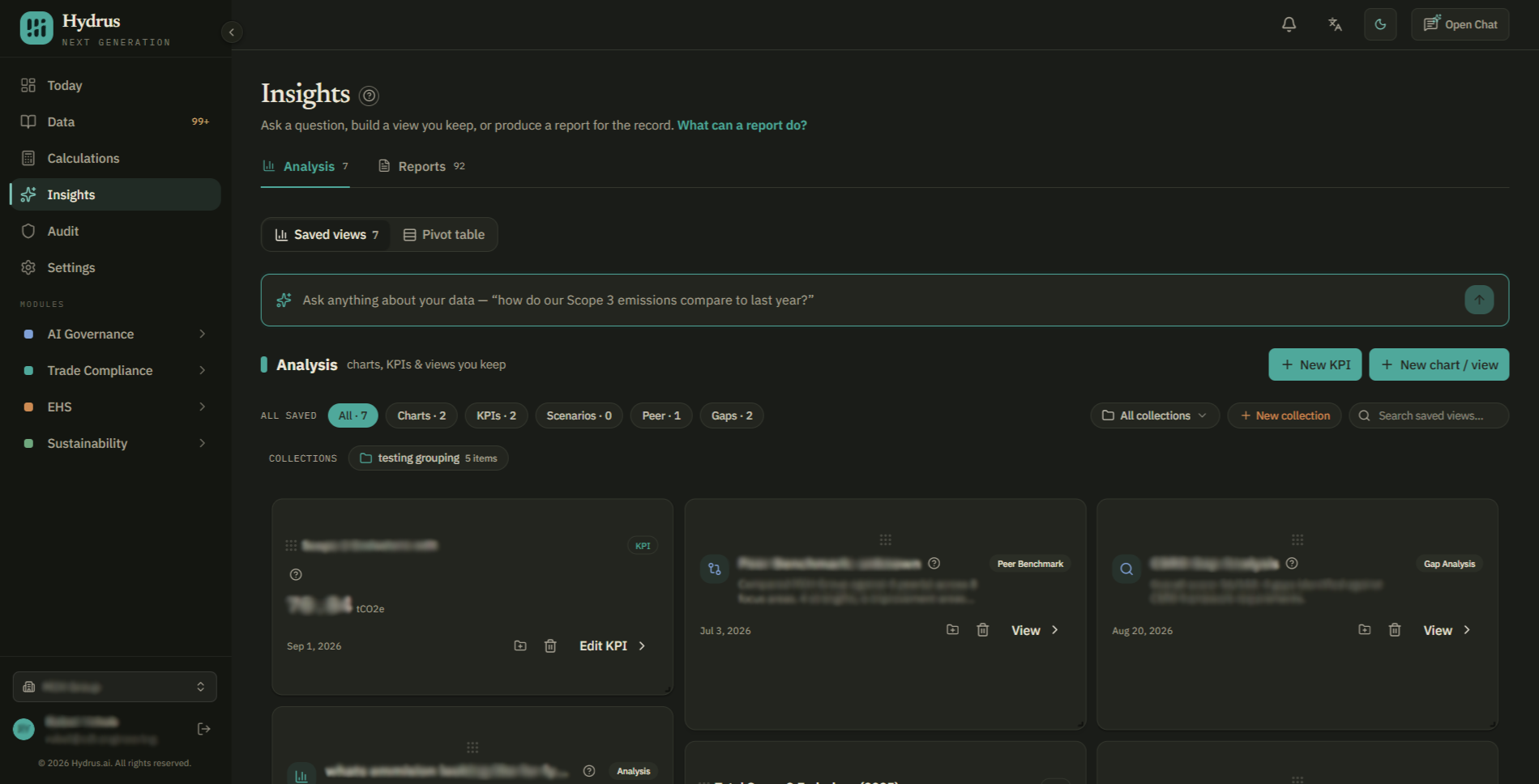Click the New KPI button
Image resolution: width=1539 pixels, height=784 pixels.
pos(1315,364)
